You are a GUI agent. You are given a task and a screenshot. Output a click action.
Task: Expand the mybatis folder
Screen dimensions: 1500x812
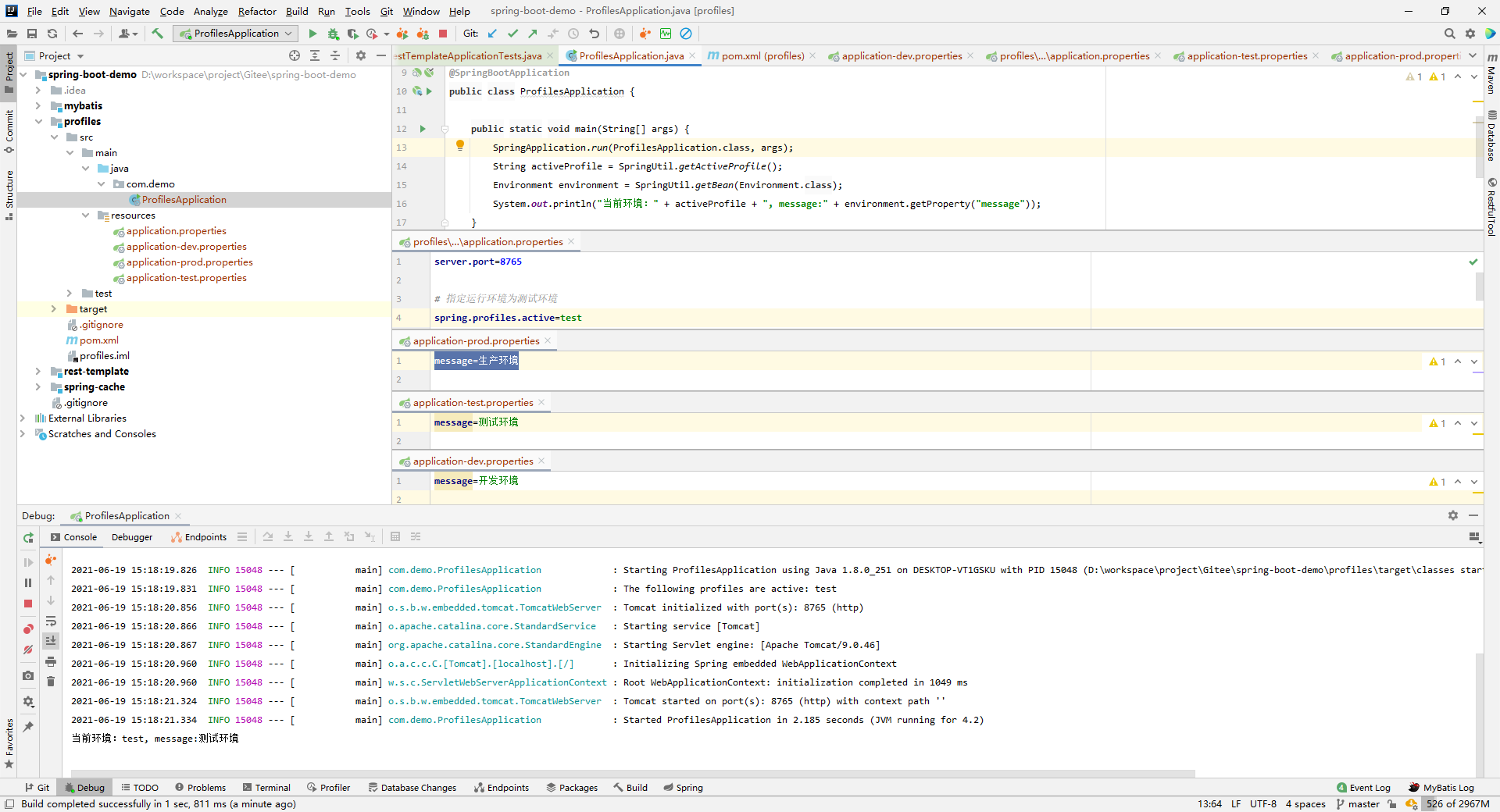pyautogui.click(x=37, y=105)
